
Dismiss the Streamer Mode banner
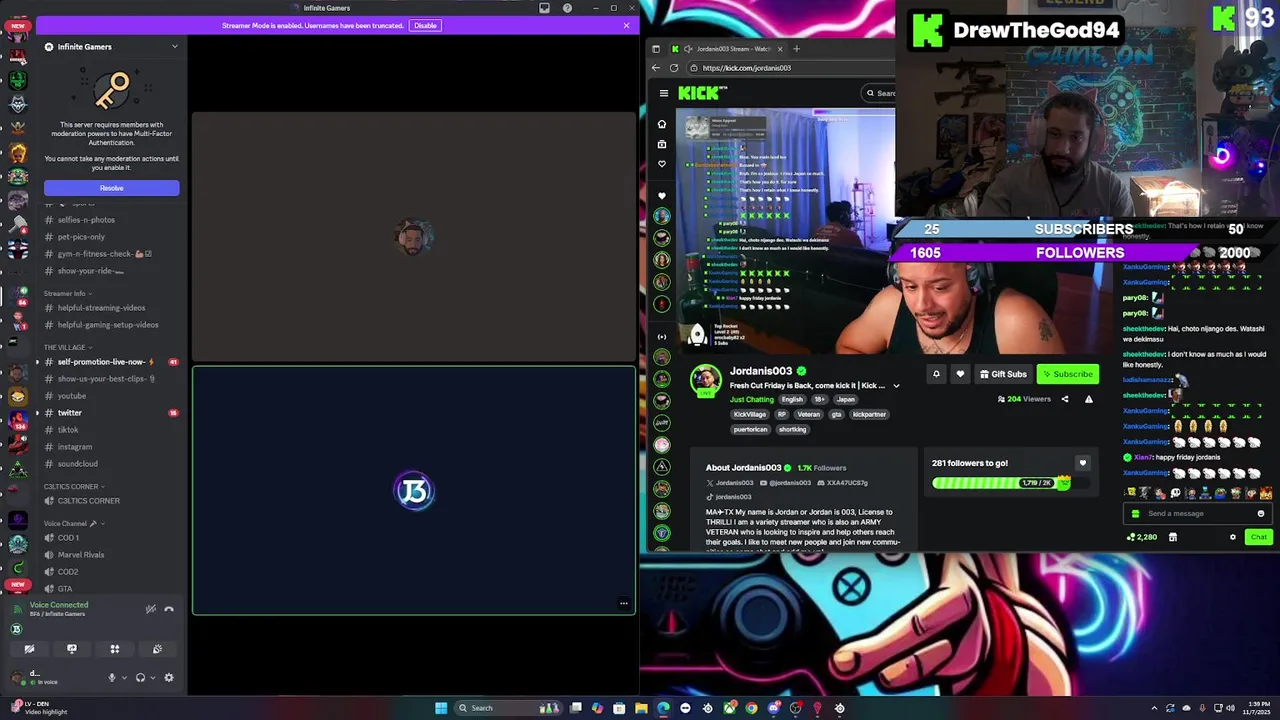coord(626,25)
